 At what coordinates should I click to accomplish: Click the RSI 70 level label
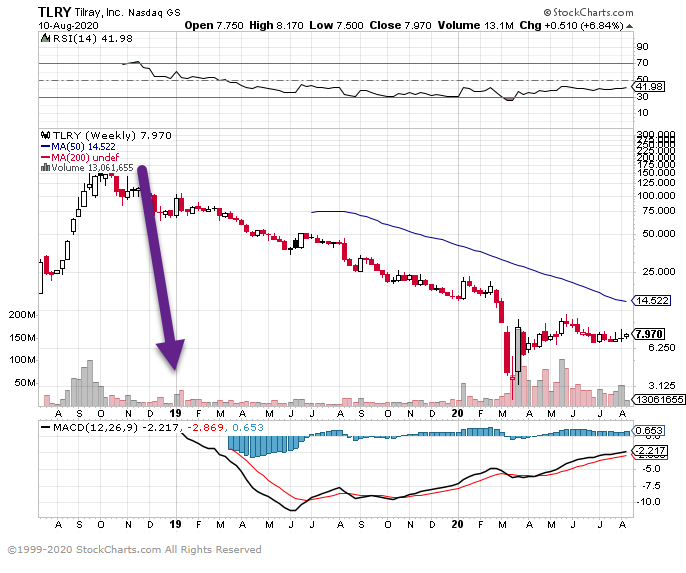pyautogui.click(x=642, y=63)
